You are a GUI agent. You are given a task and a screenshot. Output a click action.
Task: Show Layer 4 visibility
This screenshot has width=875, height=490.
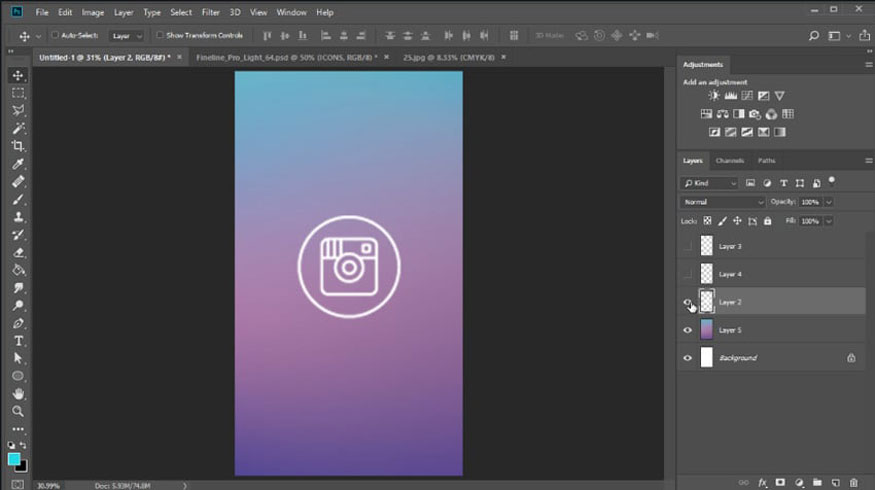[688, 274]
